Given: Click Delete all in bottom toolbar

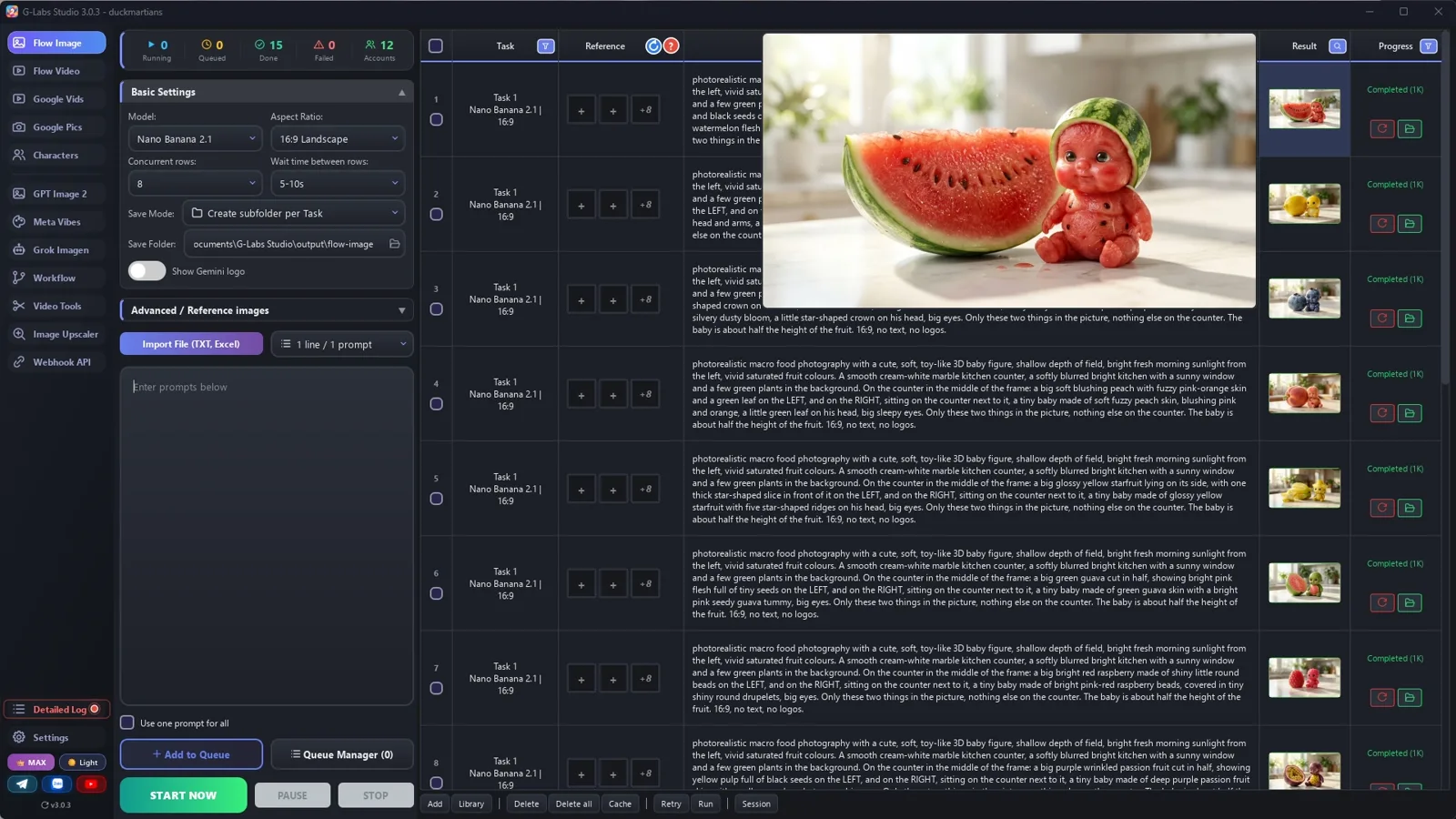Looking at the screenshot, I should coord(573,804).
